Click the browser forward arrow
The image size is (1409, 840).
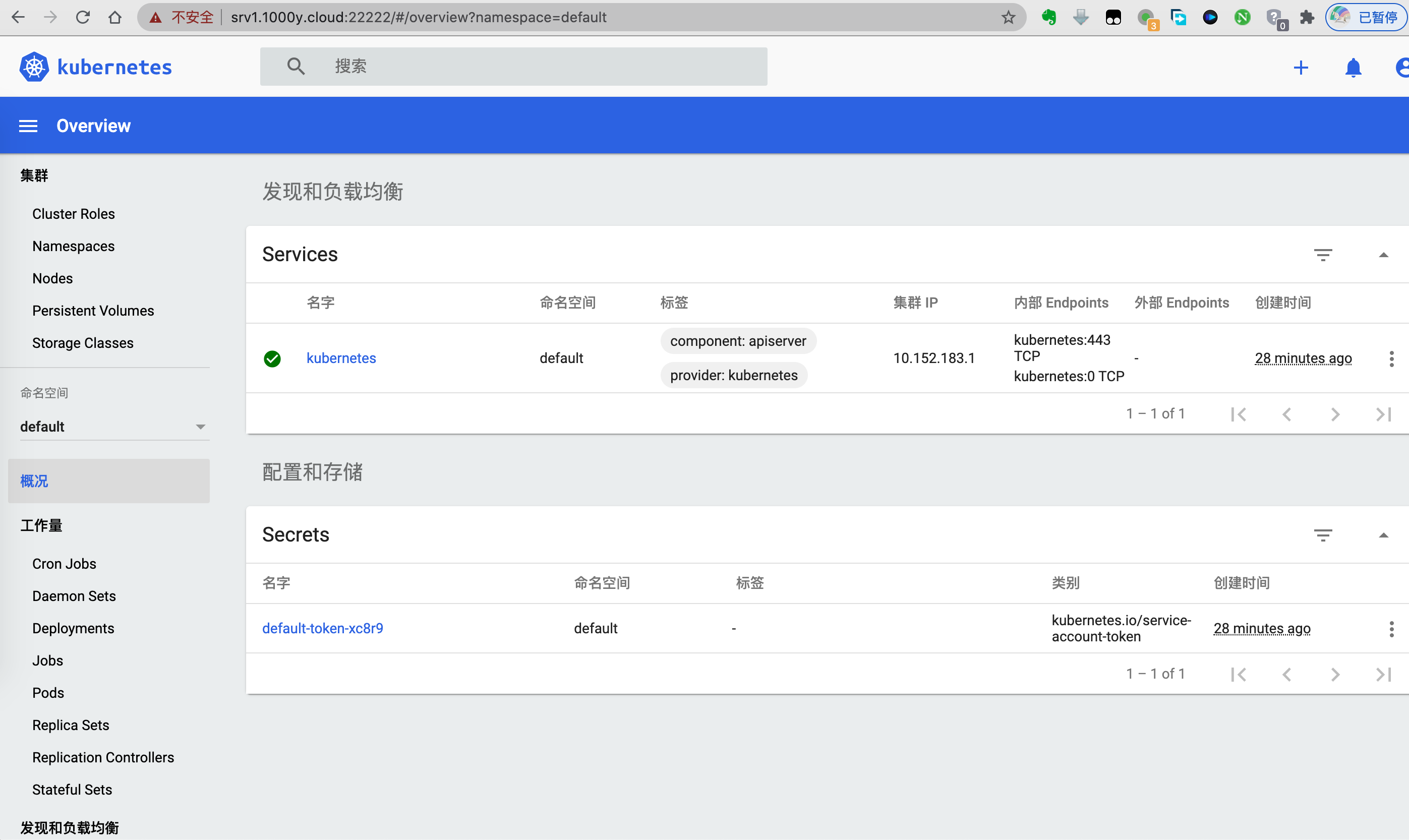(x=50, y=17)
